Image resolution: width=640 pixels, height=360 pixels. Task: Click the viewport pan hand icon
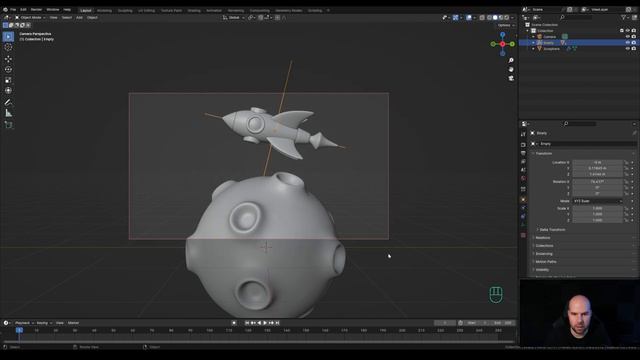(511, 69)
